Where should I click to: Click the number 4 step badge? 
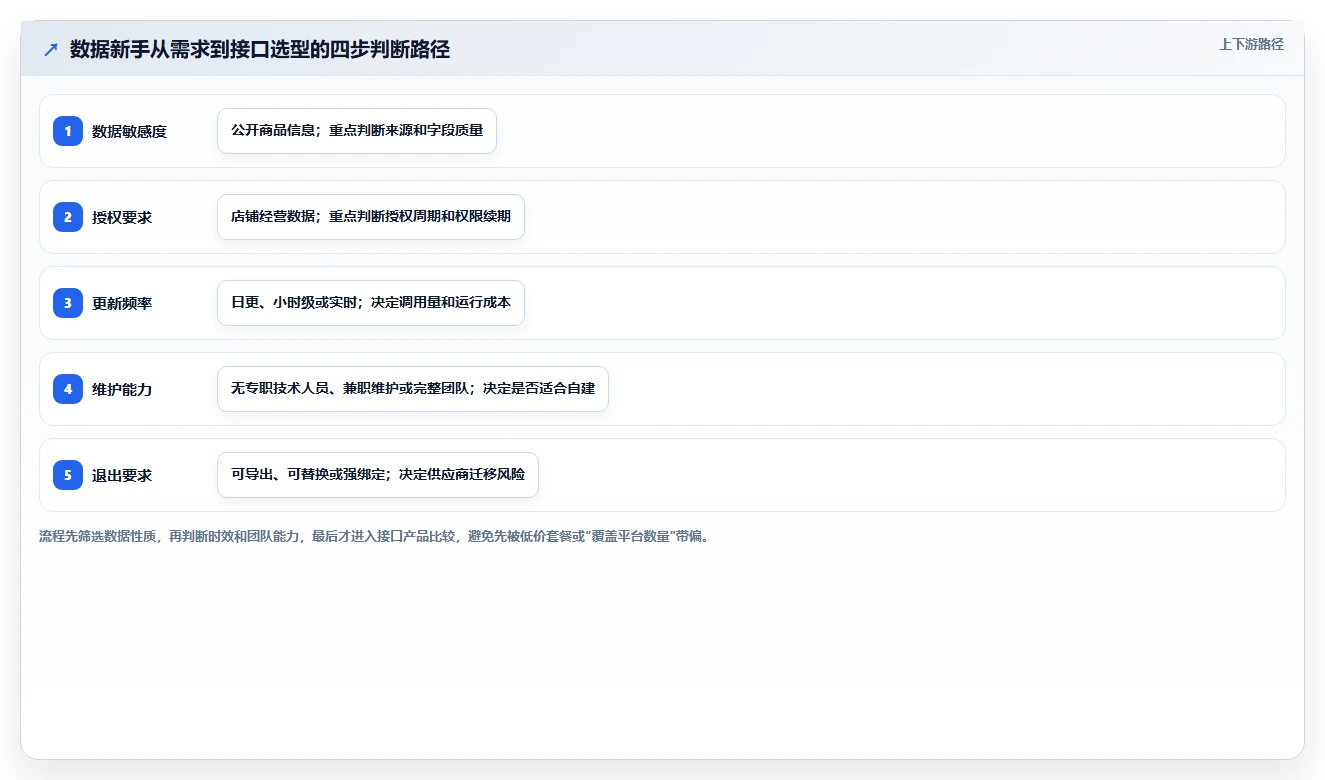point(68,389)
